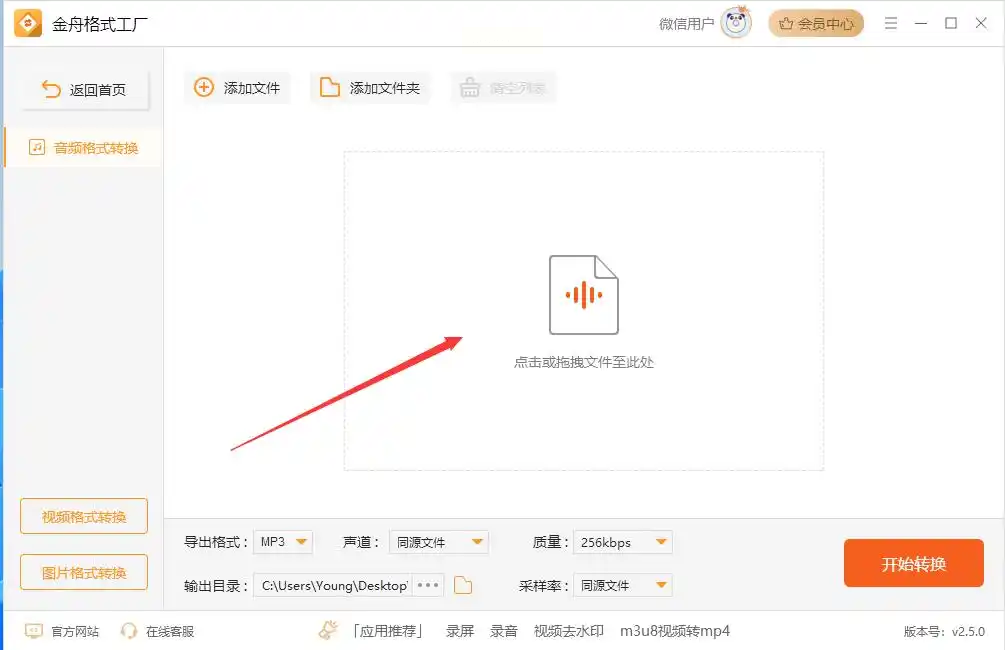Contact 在线客服 online support
Viewport: 1005px width, 650px height.
click(170, 631)
